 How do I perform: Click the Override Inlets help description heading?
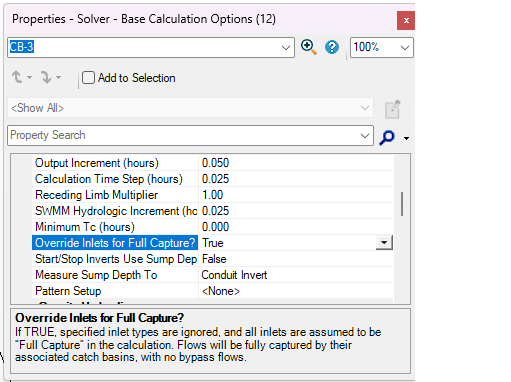[99, 318]
